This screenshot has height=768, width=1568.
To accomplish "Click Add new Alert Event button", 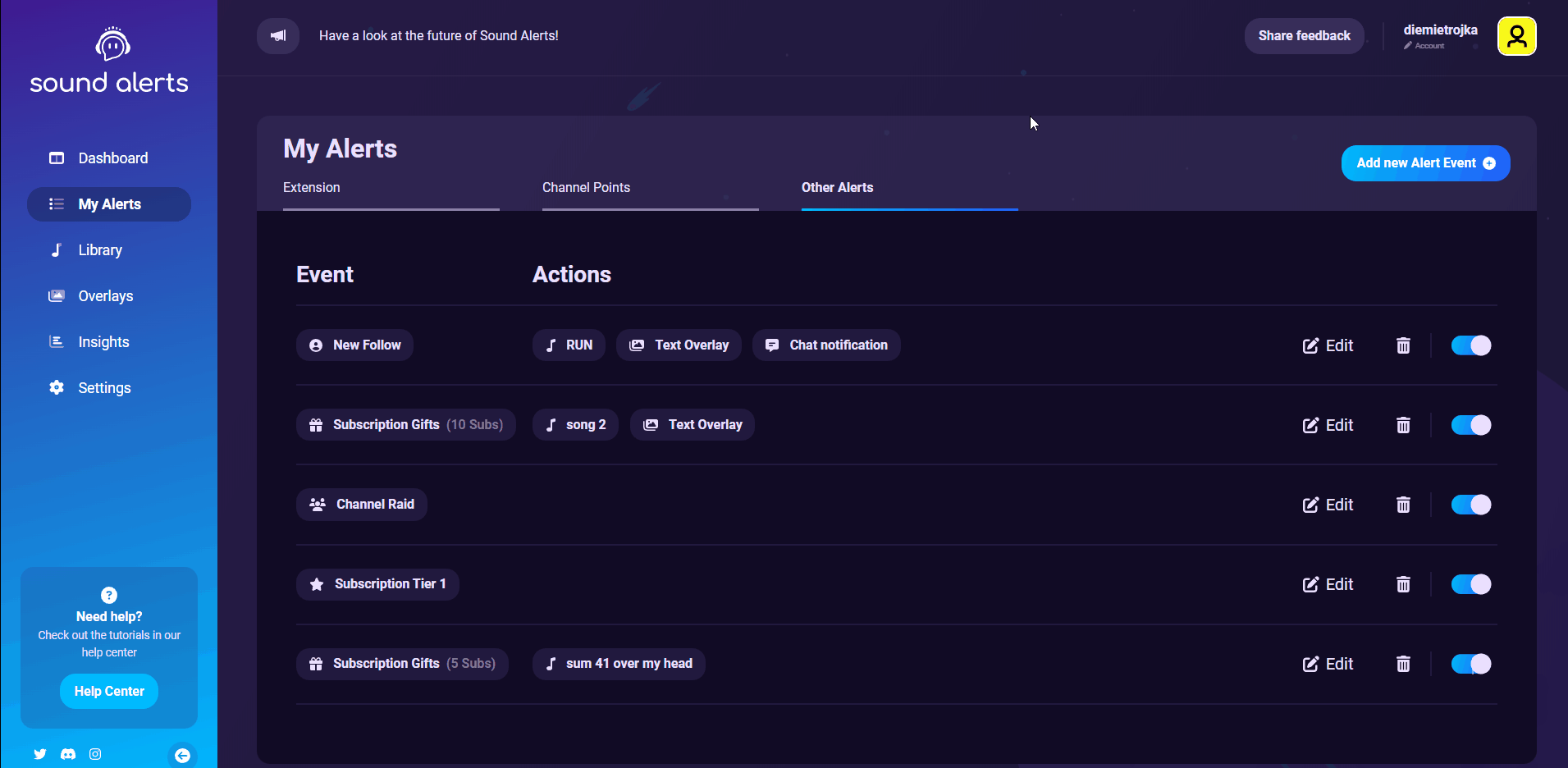I will pyautogui.click(x=1426, y=163).
